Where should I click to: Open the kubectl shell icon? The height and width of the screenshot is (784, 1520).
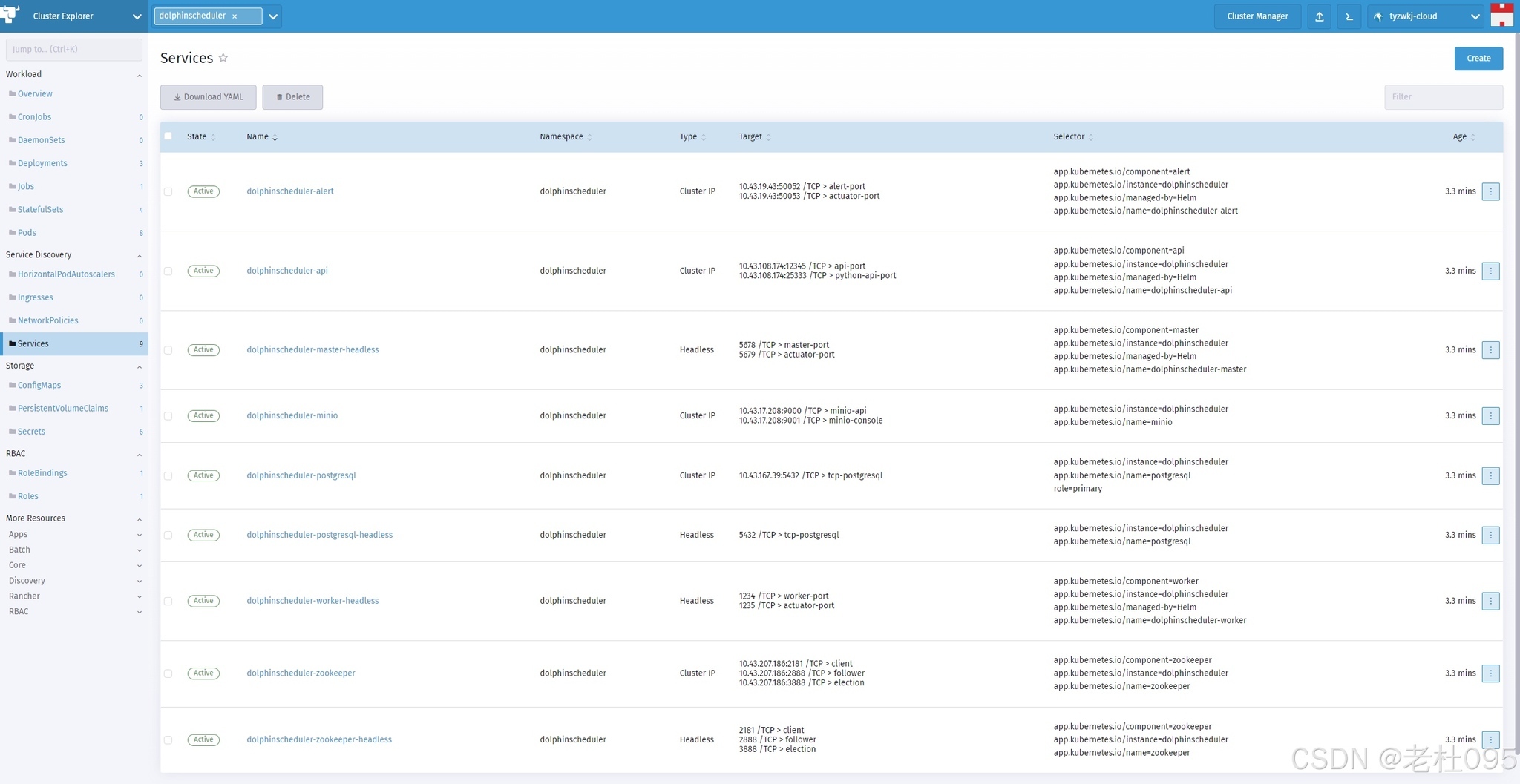[x=1349, y=16]
